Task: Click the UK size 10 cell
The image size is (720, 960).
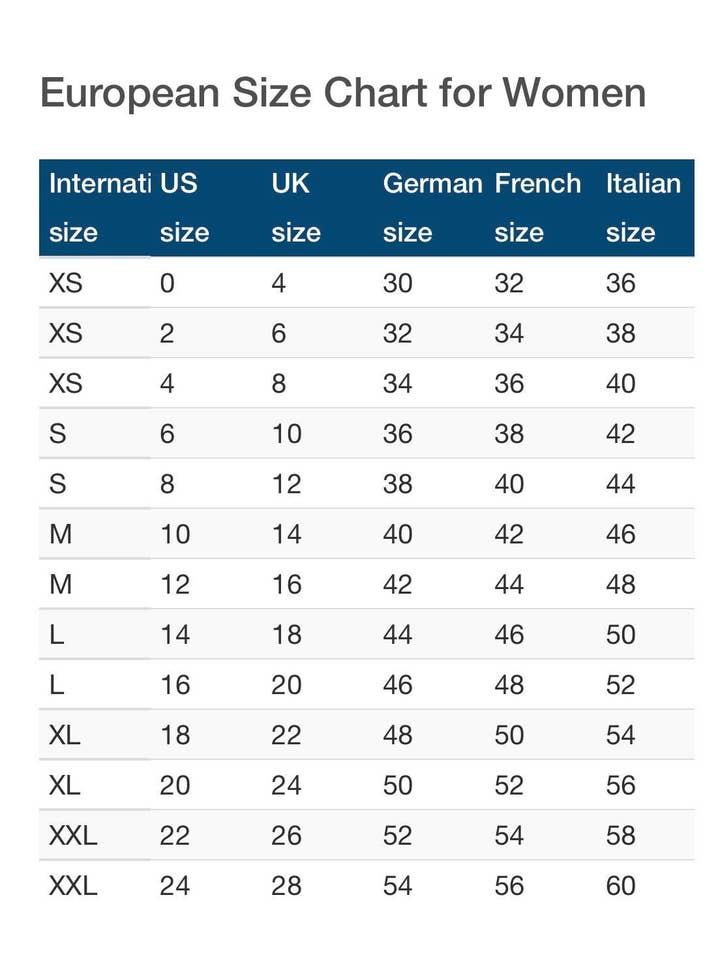Action: click(286, 434)
